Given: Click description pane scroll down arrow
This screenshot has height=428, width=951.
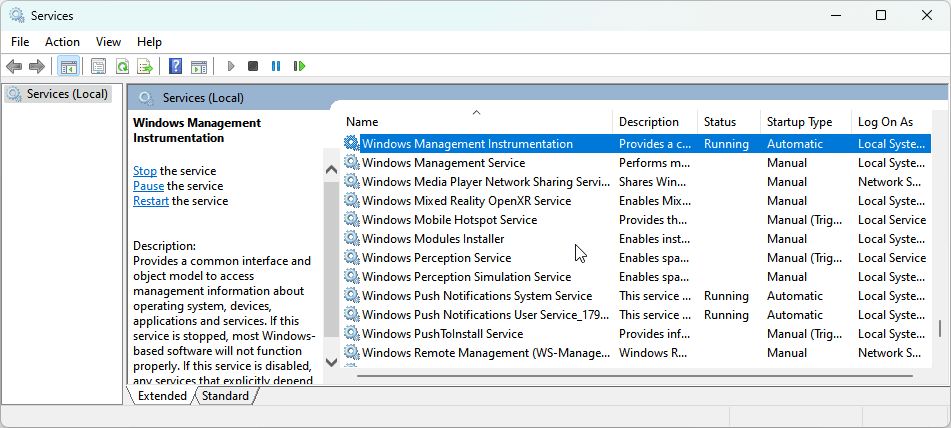Looking at the screenshot, I should [331, 363].
